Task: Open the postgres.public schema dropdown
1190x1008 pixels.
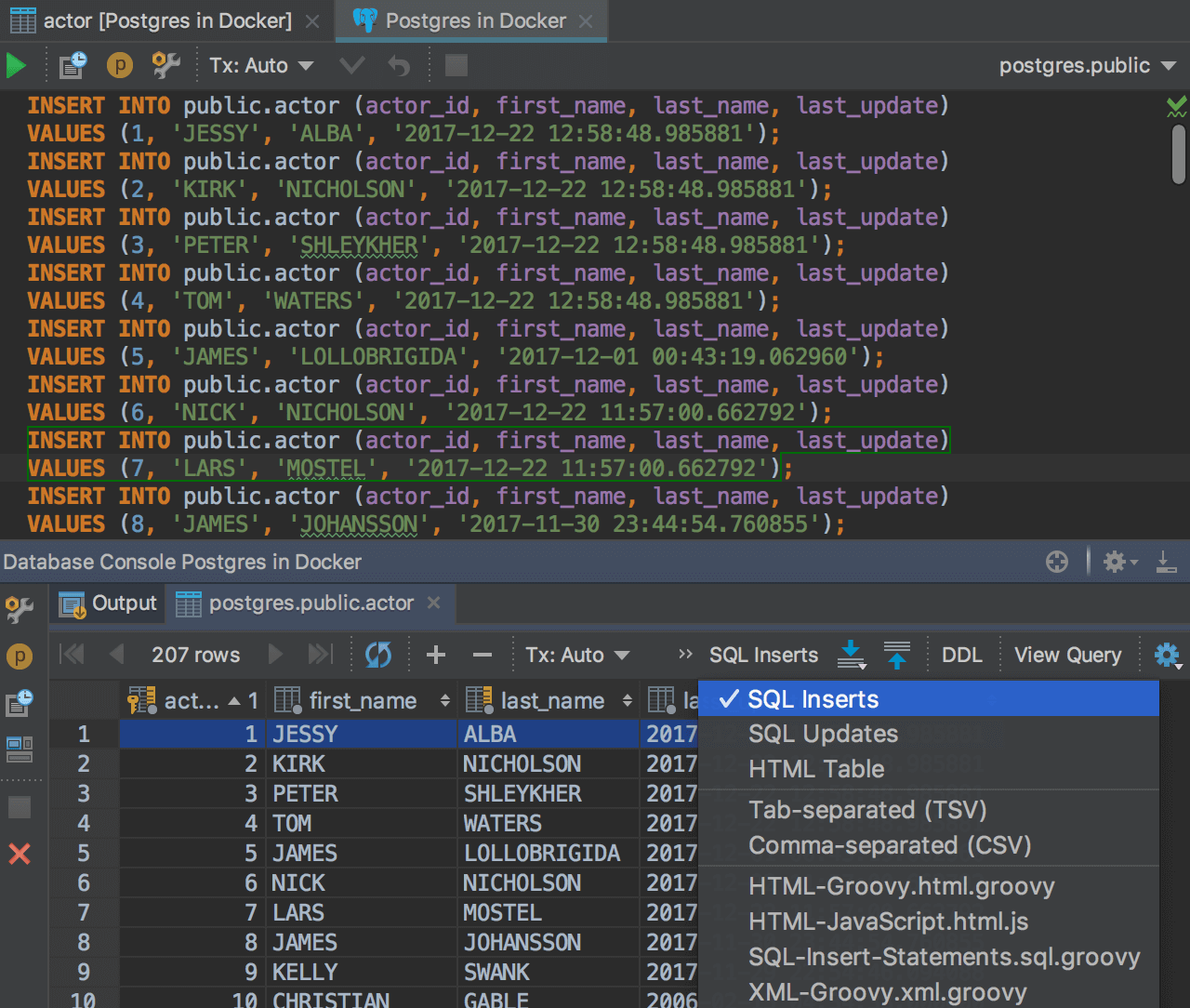Action: pos(1087,66)
